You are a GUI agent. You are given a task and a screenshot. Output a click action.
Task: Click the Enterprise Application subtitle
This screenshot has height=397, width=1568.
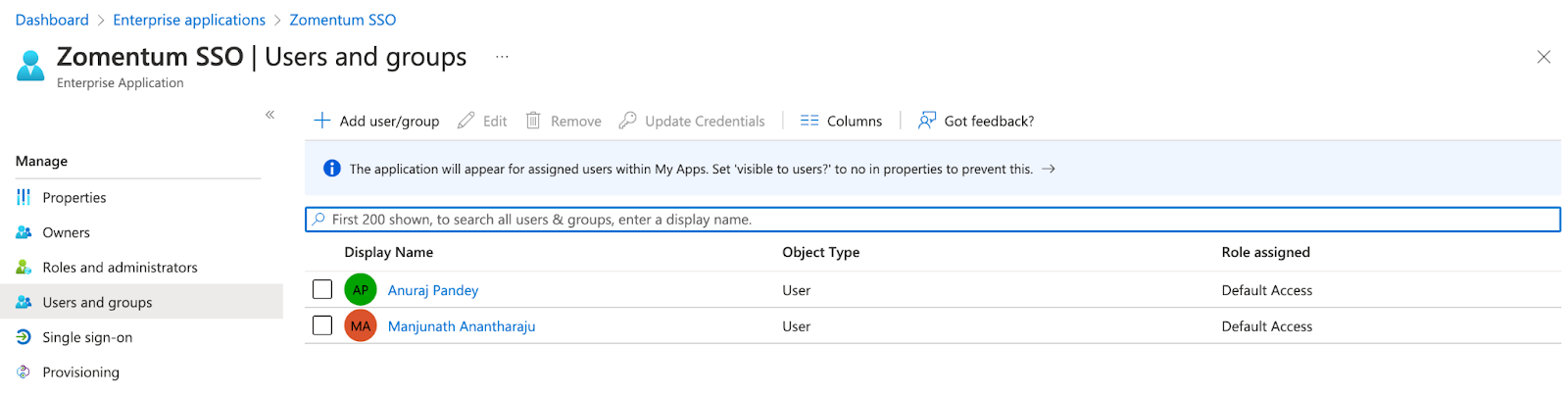coord(120,82)
